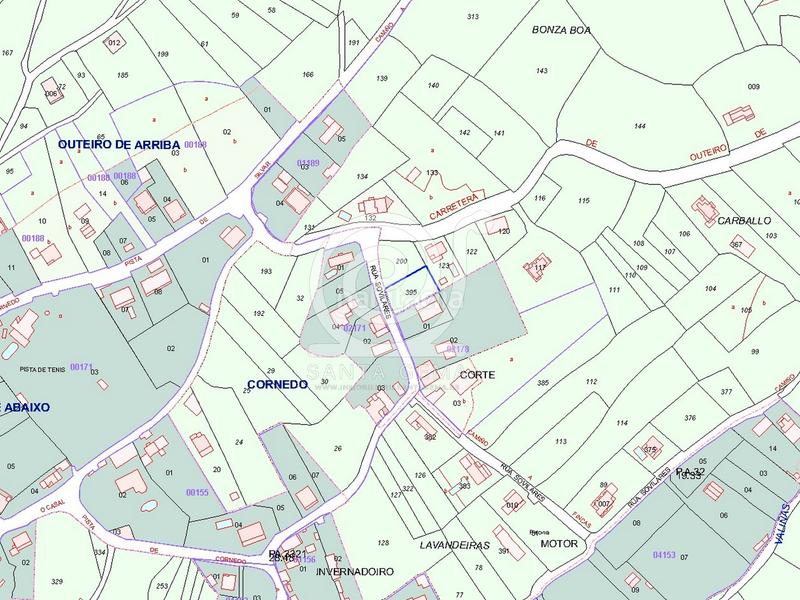The image size is (800, 600).
Task: Click the CORNEDO place name label
Action: tap(275, 384)
